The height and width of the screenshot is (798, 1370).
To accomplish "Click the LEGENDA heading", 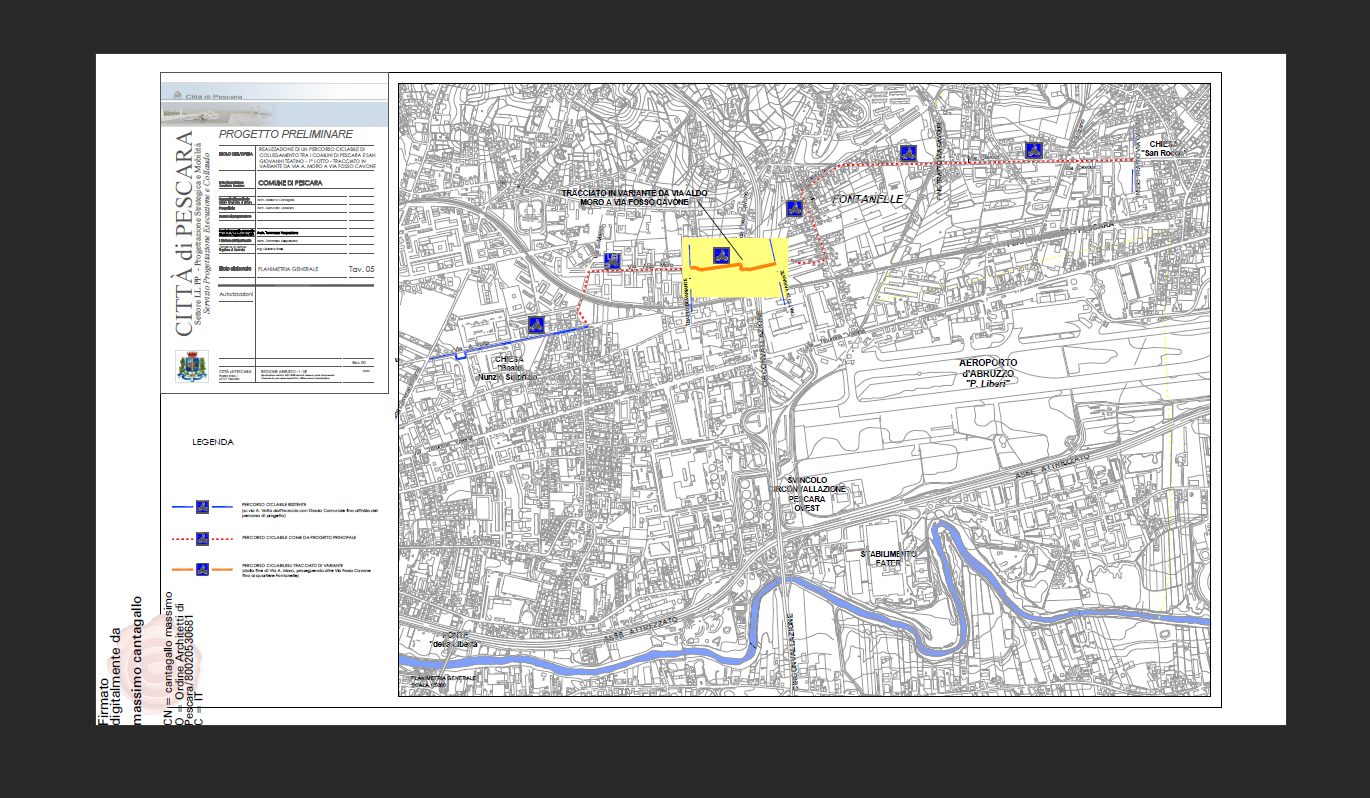I will 213,441.
